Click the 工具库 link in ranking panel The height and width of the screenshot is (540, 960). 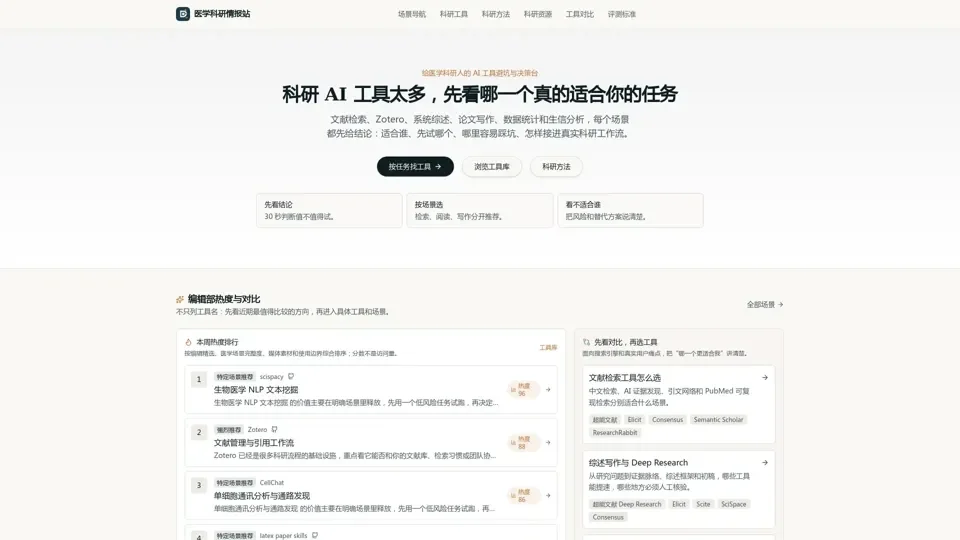tap(548, 347)
